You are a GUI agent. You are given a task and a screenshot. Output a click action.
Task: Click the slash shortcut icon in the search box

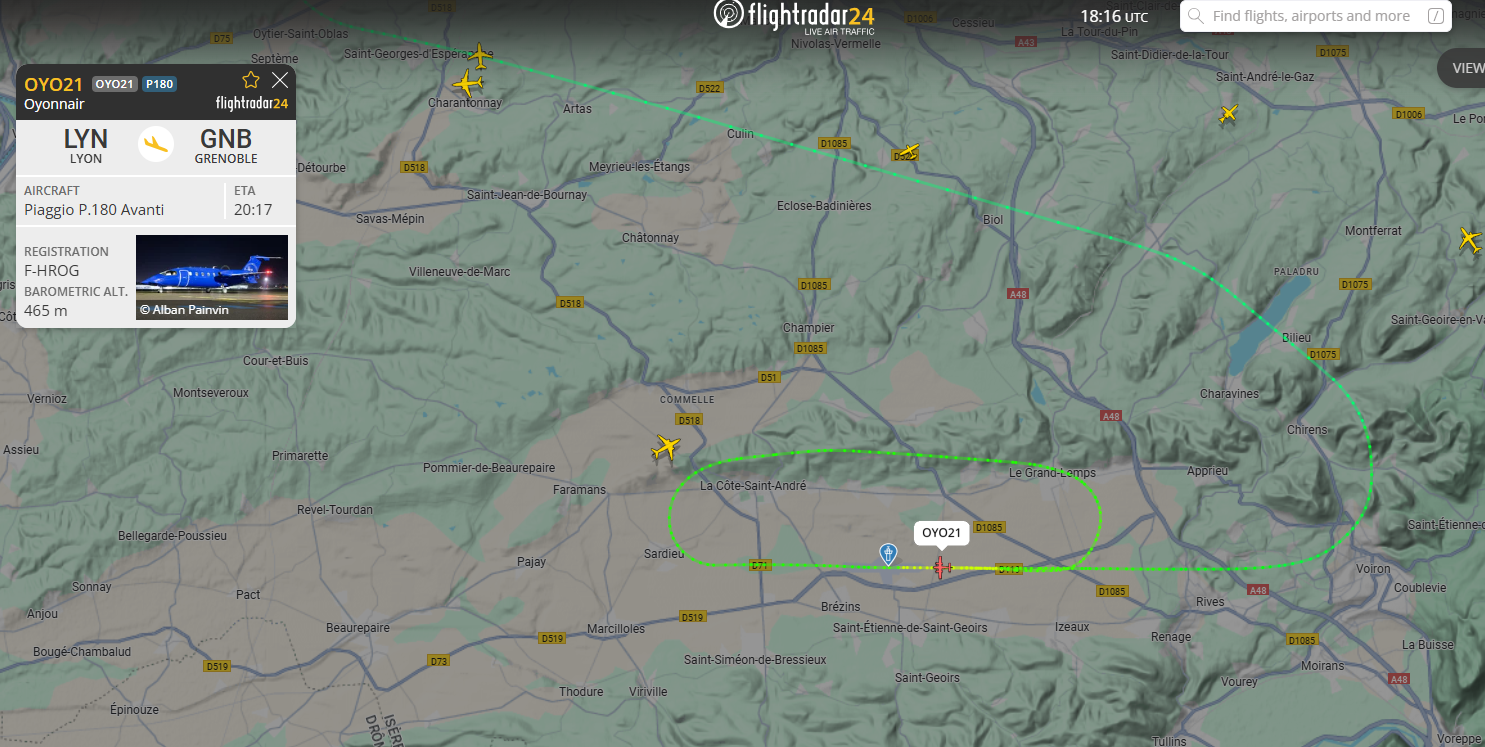1435,16
